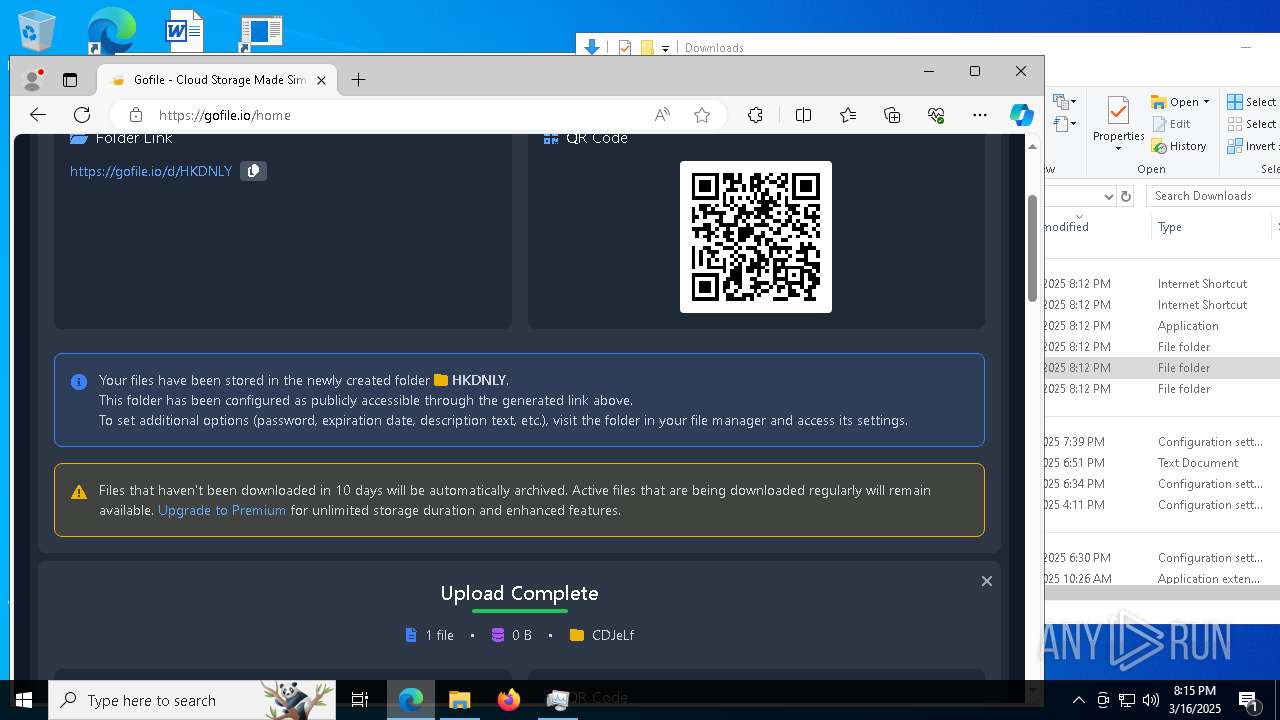The height and width of the screenshot is (720, 1280).
Task: Expand the Properties dropdown arrow
Action: coord(1118,149)
